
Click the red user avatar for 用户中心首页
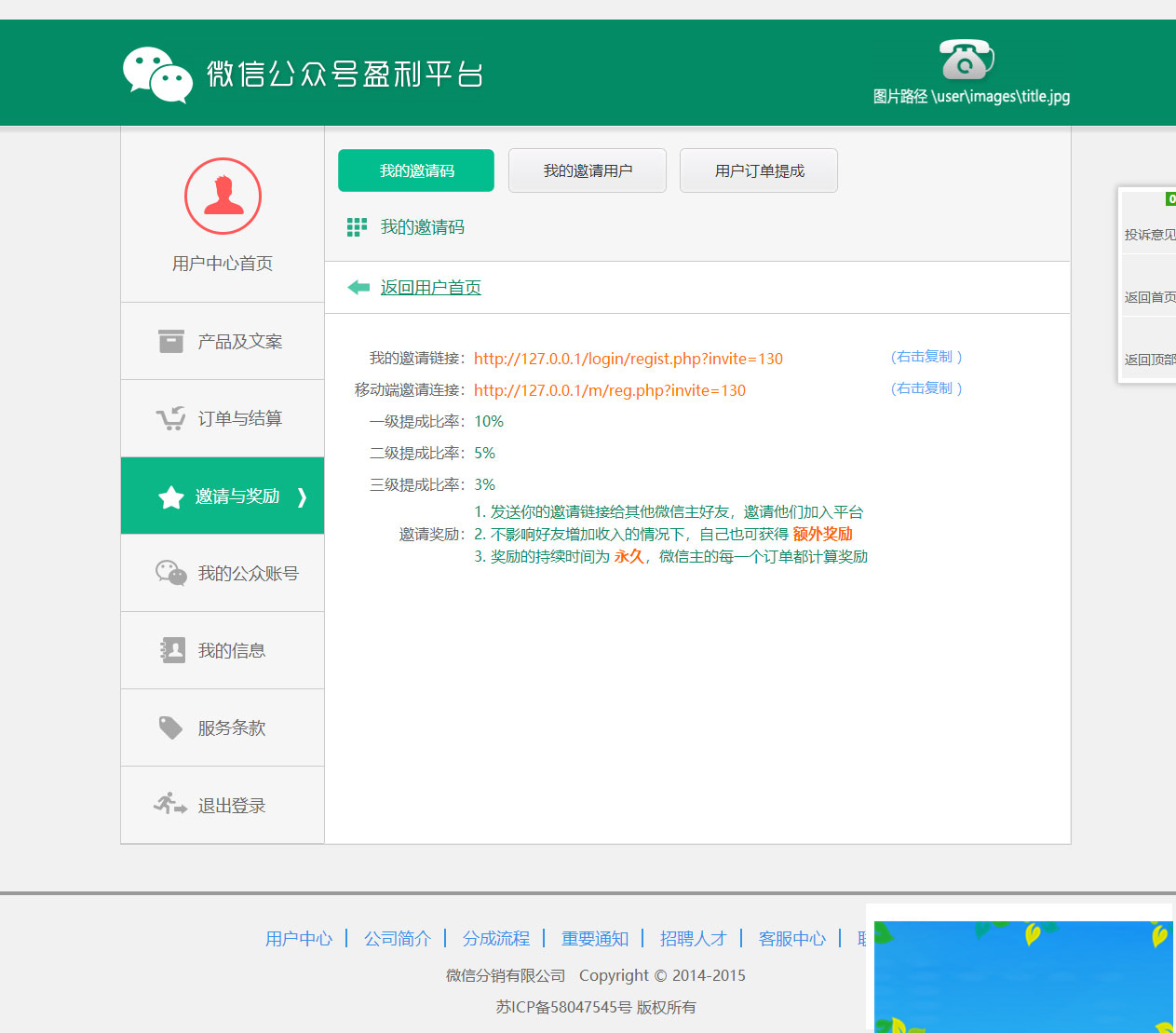tap(223, 196)
